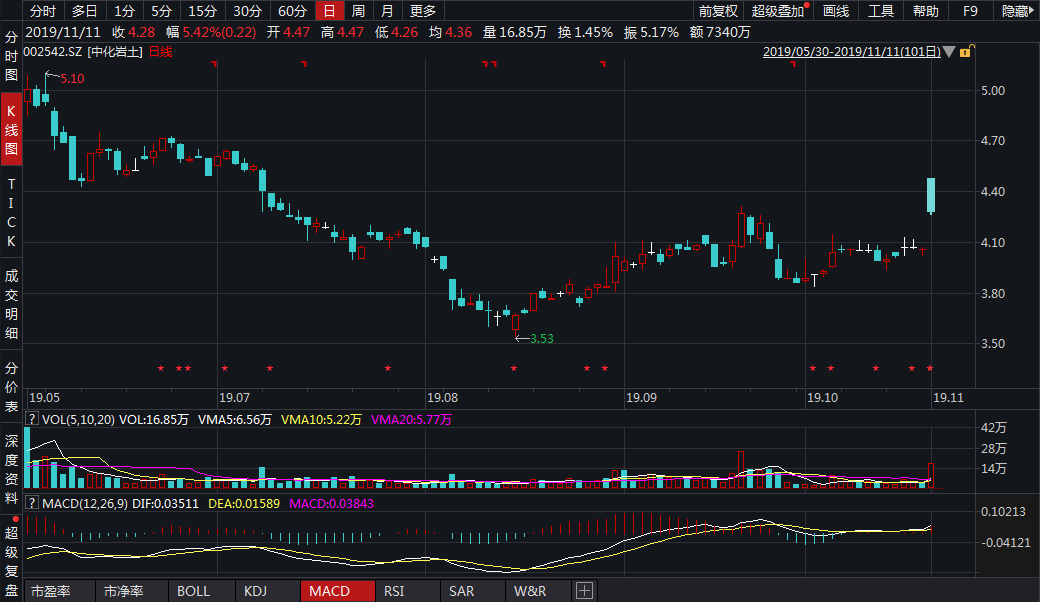The width and height of the screenshot is (1040, 602).
Task: Click the stock code 002542.SZ label
Action: pos(52,52)
